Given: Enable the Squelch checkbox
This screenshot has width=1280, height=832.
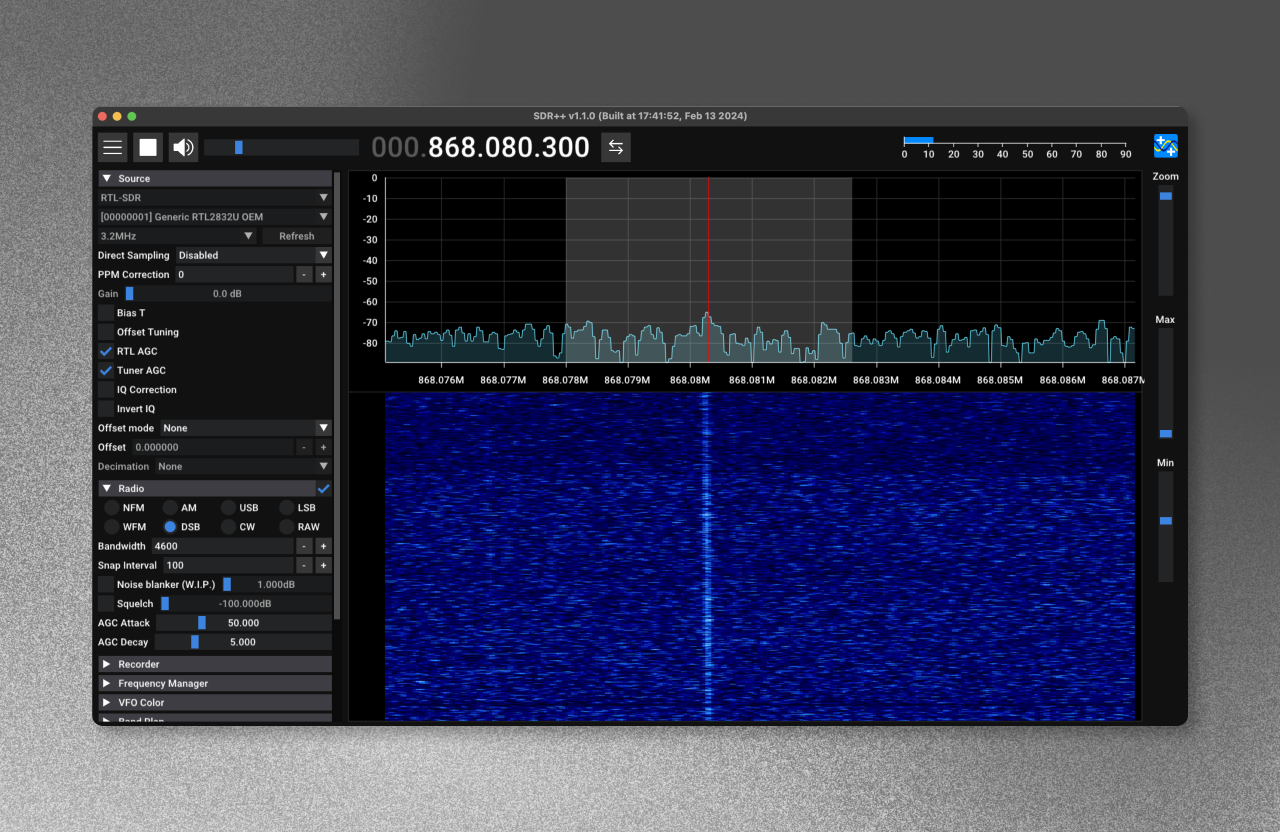Looking at the screenshot, I should [x=106, y=604].
